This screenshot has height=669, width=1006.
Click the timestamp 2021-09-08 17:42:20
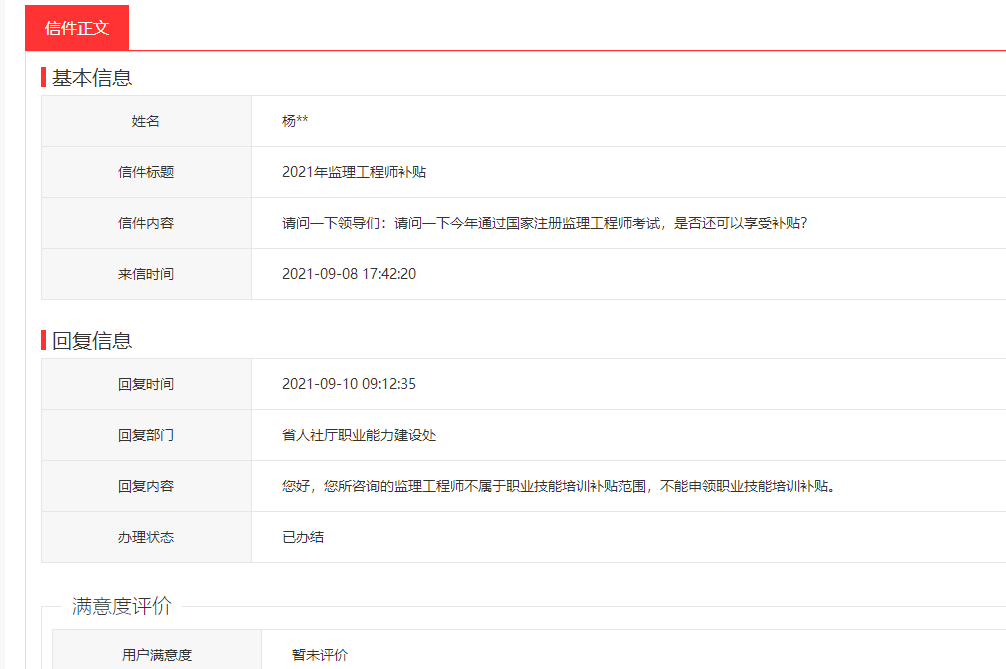pyautogui.click(x=349, y=274)
